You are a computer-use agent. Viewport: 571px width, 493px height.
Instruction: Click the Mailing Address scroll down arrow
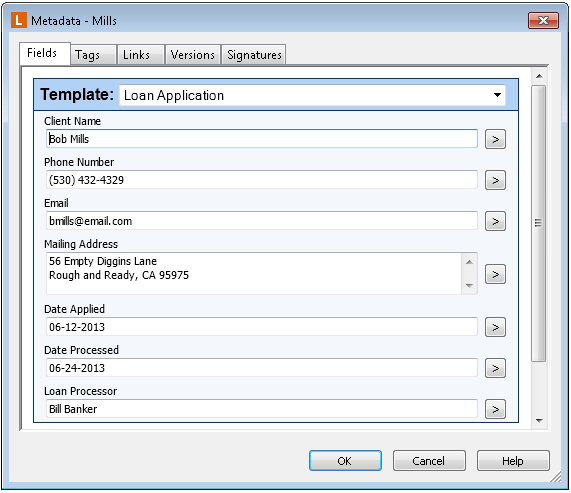pos(469,285)
